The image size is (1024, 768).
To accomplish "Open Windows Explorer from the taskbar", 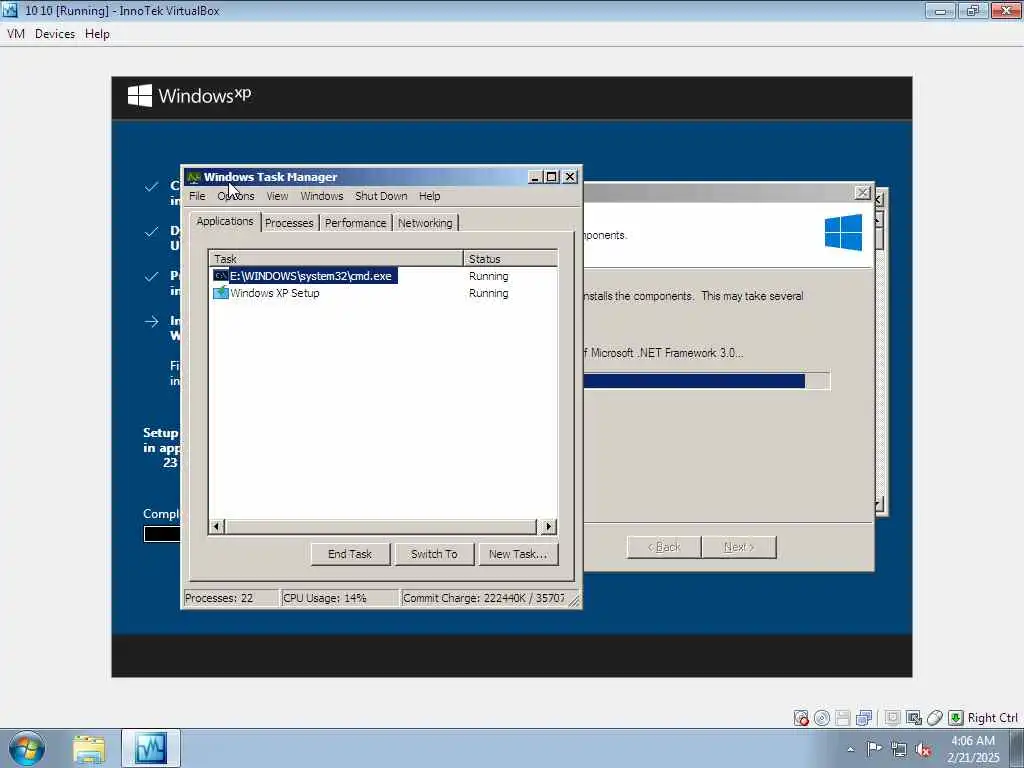I will [89, 748].
